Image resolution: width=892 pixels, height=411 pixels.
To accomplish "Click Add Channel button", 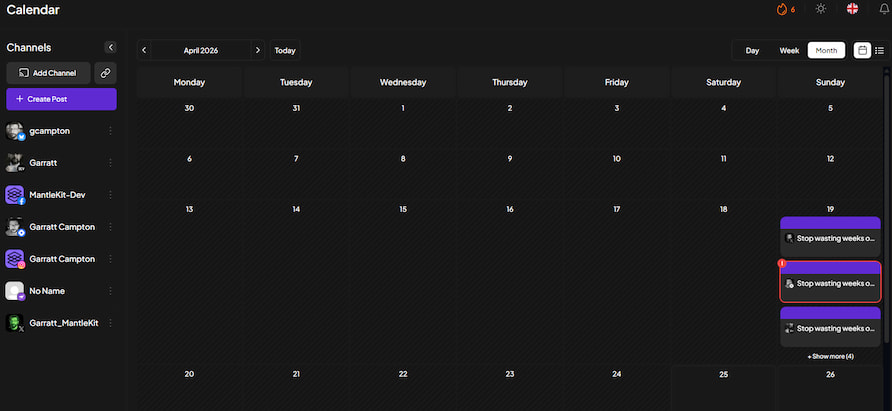I will point(48,73).
